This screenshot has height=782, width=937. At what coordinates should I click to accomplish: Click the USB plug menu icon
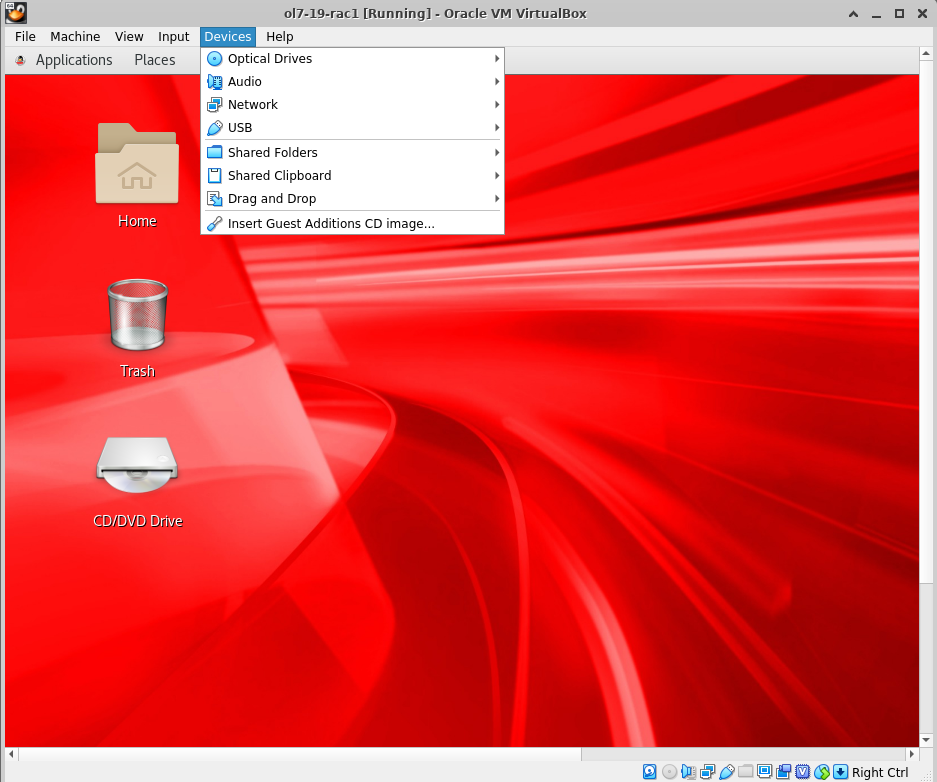pyautogui.click(x=214, y=127)
